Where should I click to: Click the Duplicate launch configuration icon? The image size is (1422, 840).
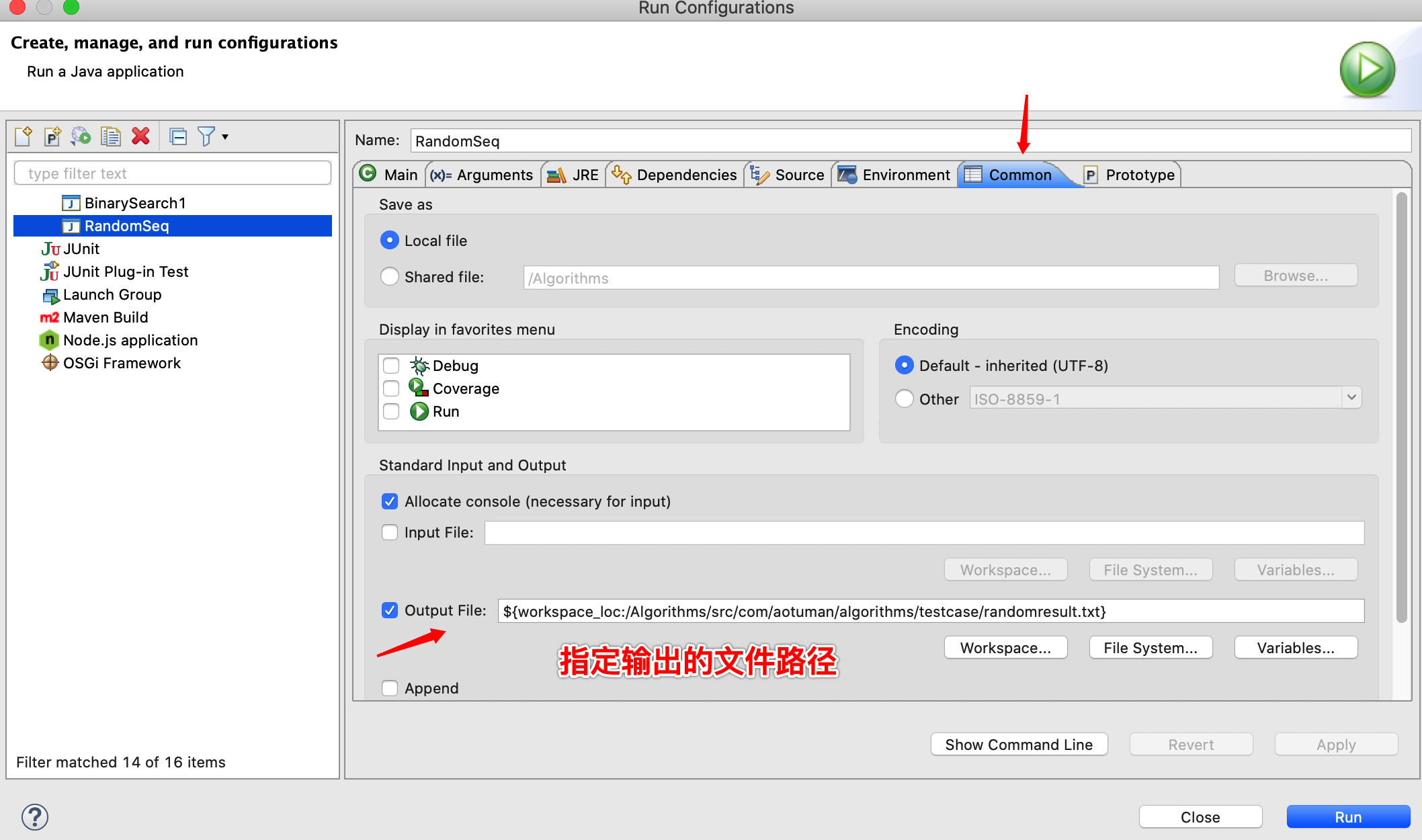111,136
